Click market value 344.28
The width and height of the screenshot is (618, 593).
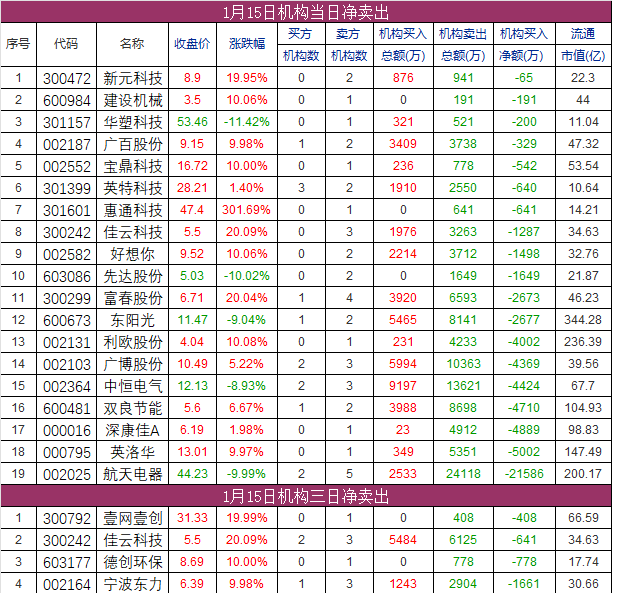pyautogui.click(x=583, y=320)
